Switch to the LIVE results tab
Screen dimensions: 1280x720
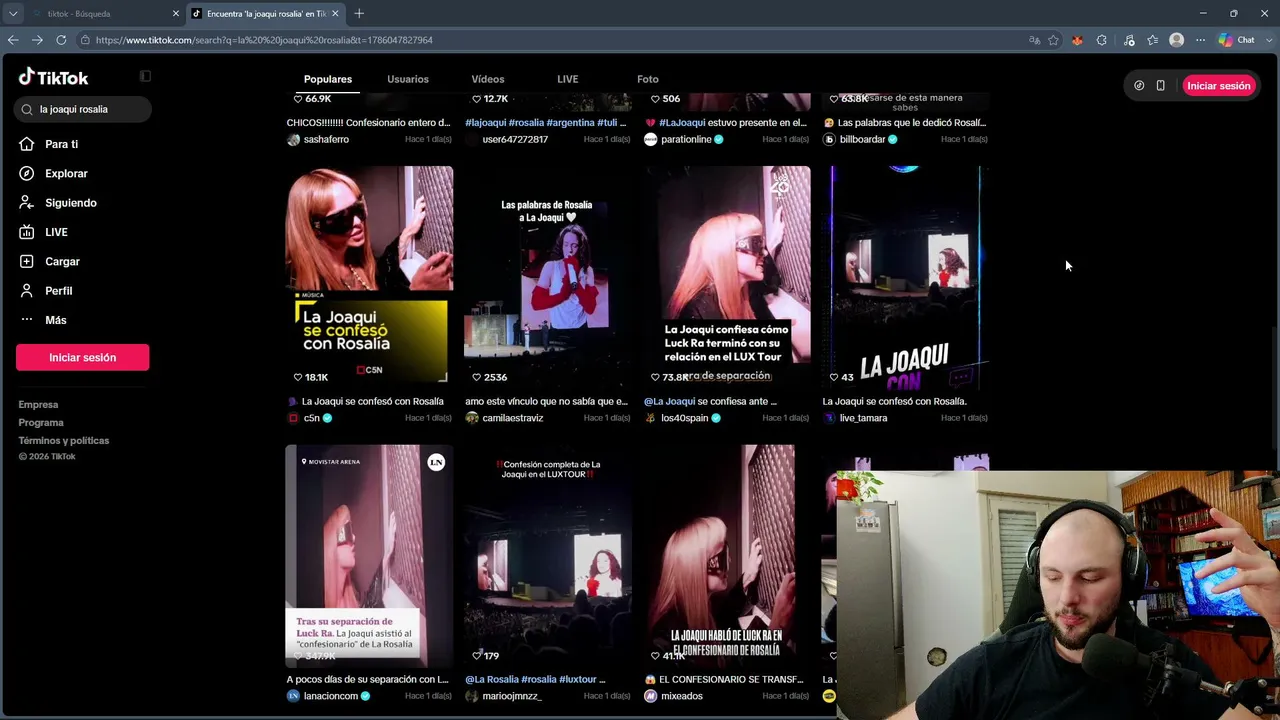[567, 79]
